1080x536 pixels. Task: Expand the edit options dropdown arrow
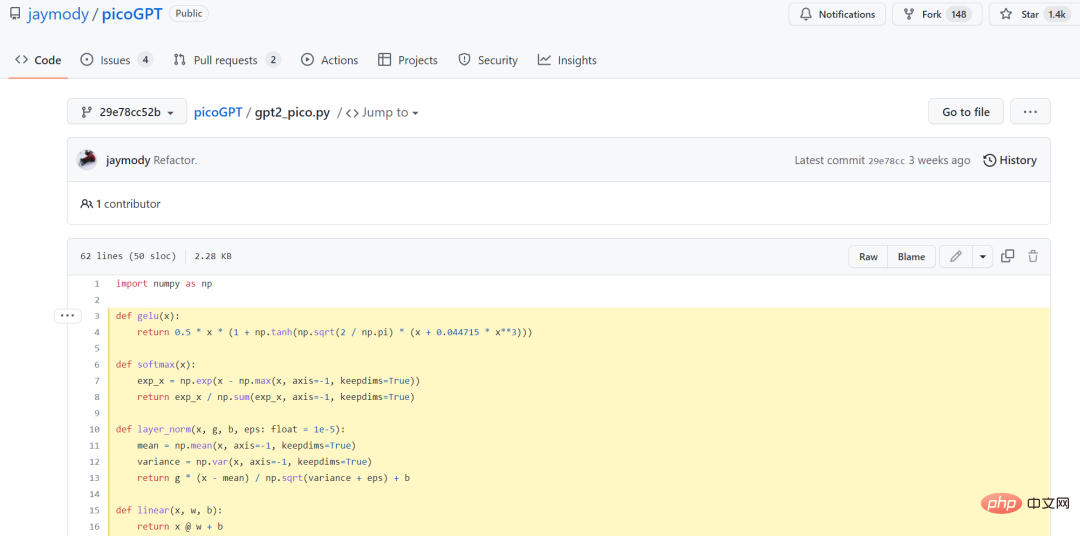[x=982, y=256]
